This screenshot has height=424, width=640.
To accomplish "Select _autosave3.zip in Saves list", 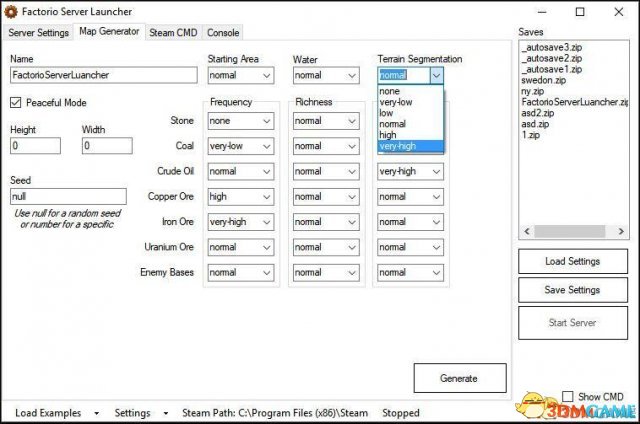I will pos(552,47).
